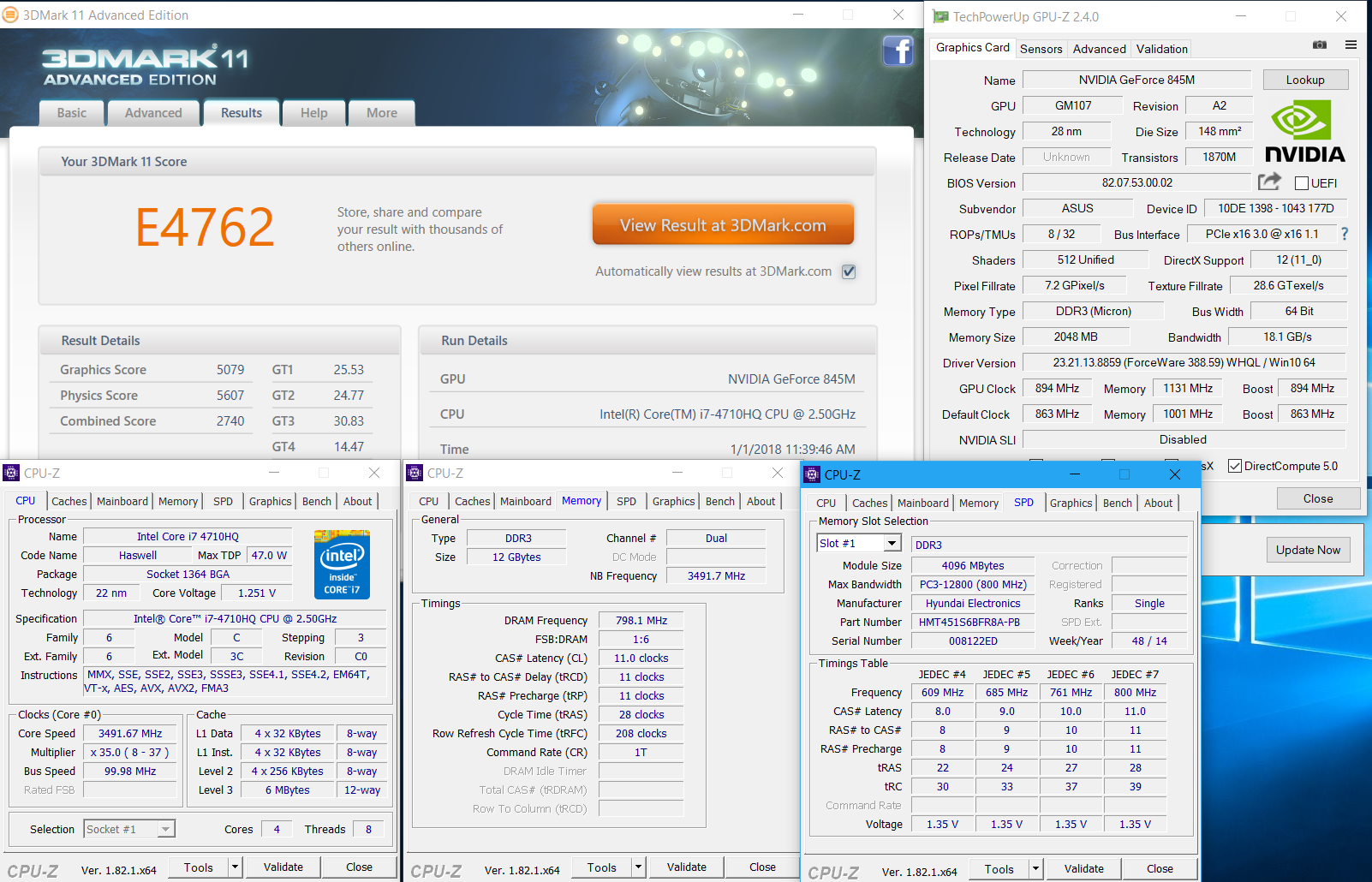Click Validate in the SPD CPU-Z window
Screen dimensions: 1372x882
click(x=1084, y=869)
